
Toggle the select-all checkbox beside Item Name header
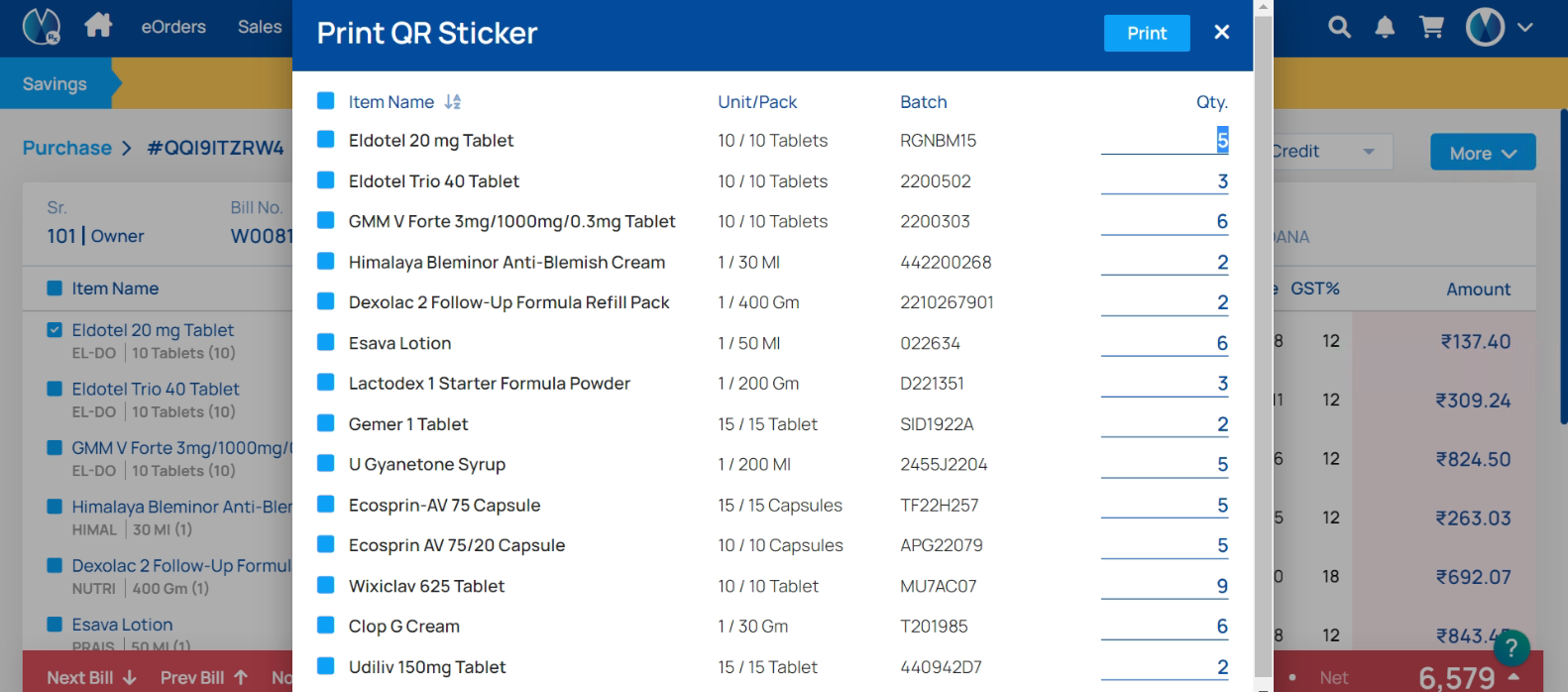(x=325, y=101)
